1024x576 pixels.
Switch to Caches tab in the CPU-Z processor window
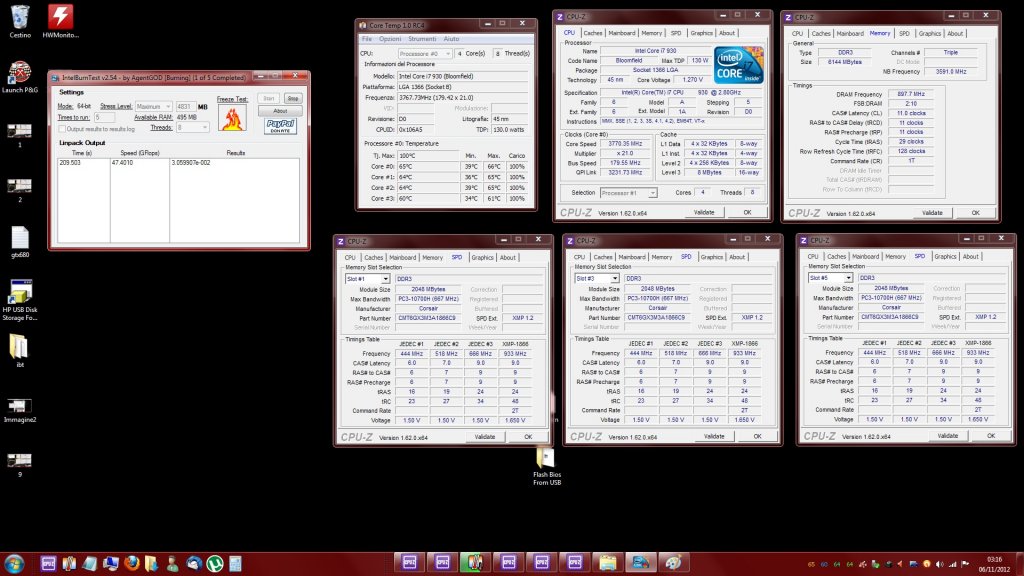(592, 33)
